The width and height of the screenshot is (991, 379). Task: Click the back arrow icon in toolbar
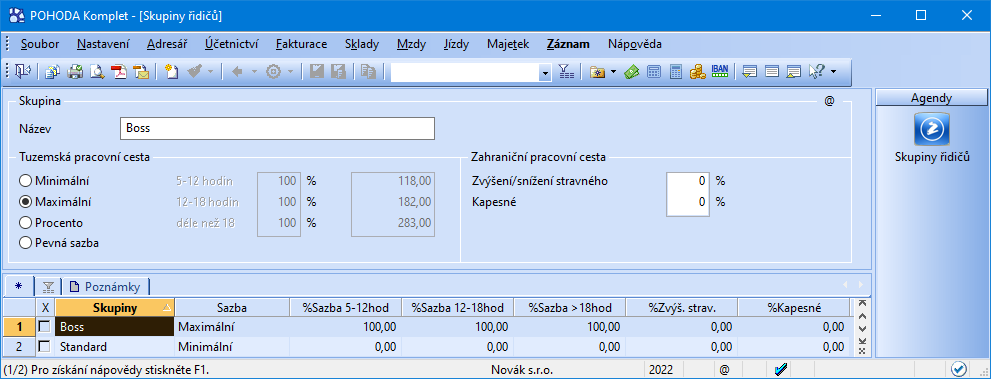238,72
